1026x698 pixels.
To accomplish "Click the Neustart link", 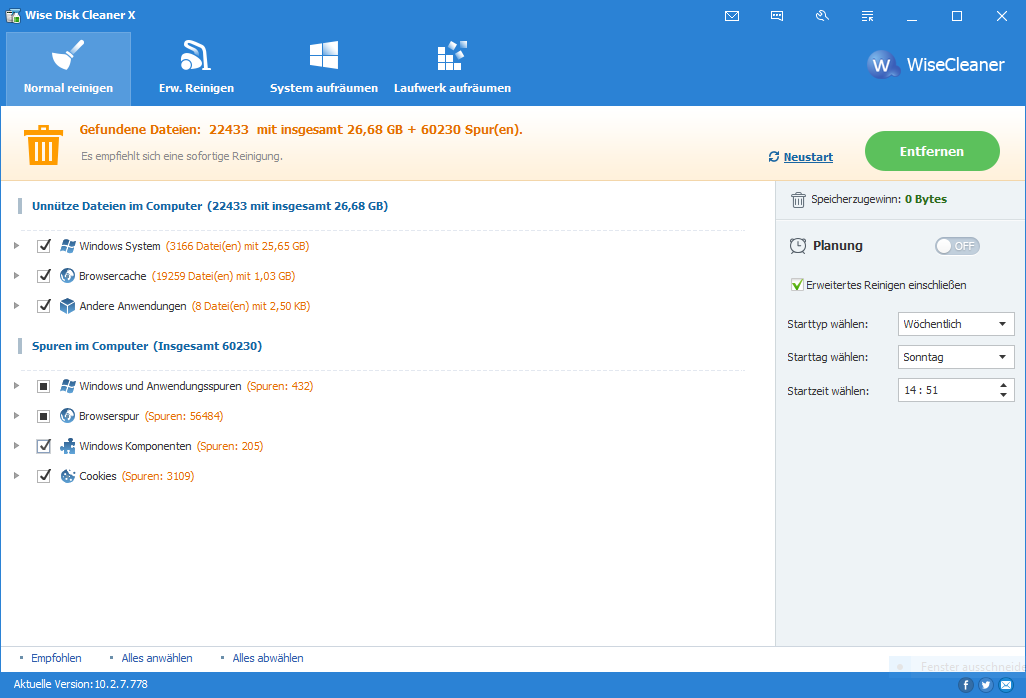I will [807, 157].
